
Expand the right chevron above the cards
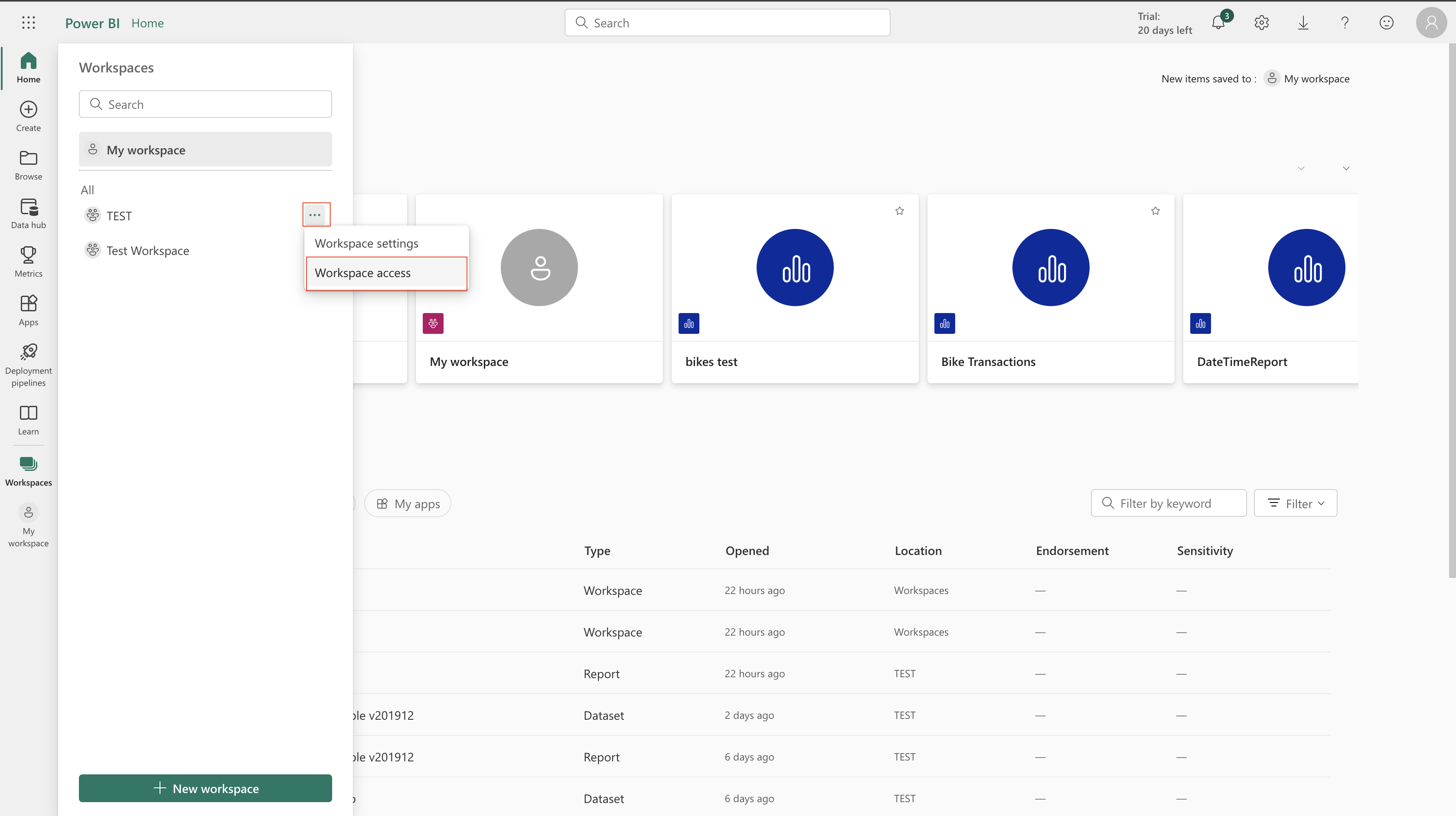[1346, 168]
